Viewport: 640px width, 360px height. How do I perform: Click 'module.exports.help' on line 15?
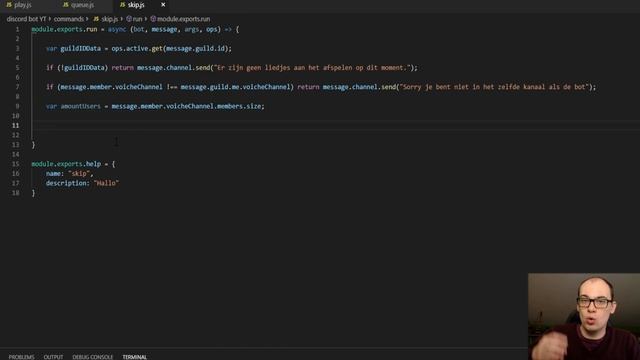[x=66, y=164]
